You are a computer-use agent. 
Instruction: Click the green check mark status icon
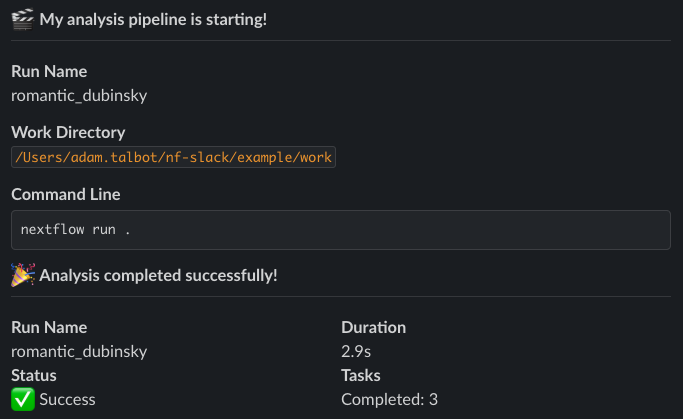22,399
